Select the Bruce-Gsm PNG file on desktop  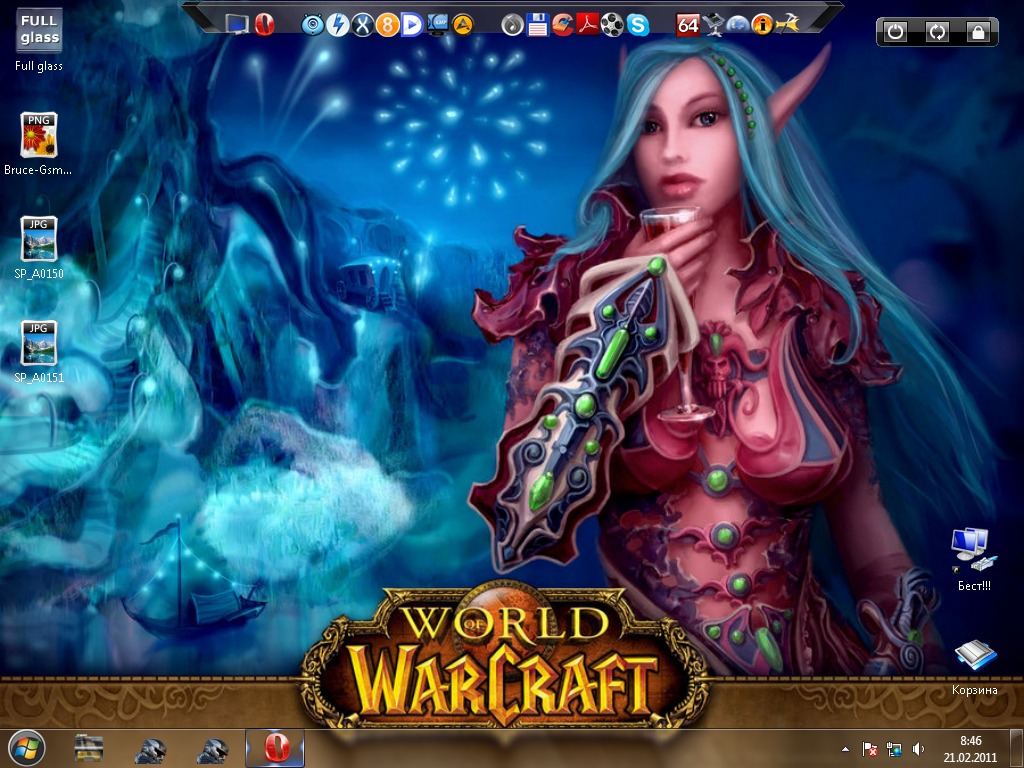click(x=39, y=144)
